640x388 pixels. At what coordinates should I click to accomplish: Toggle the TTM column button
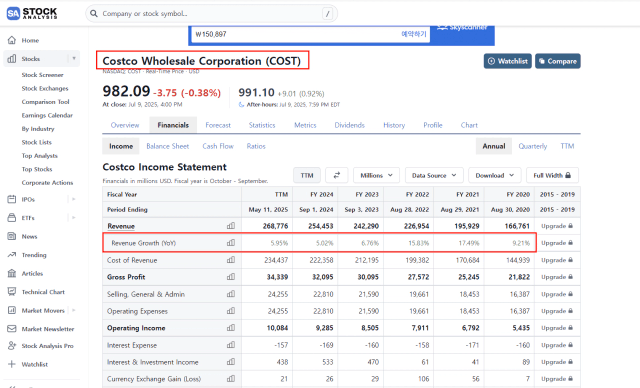307,175
